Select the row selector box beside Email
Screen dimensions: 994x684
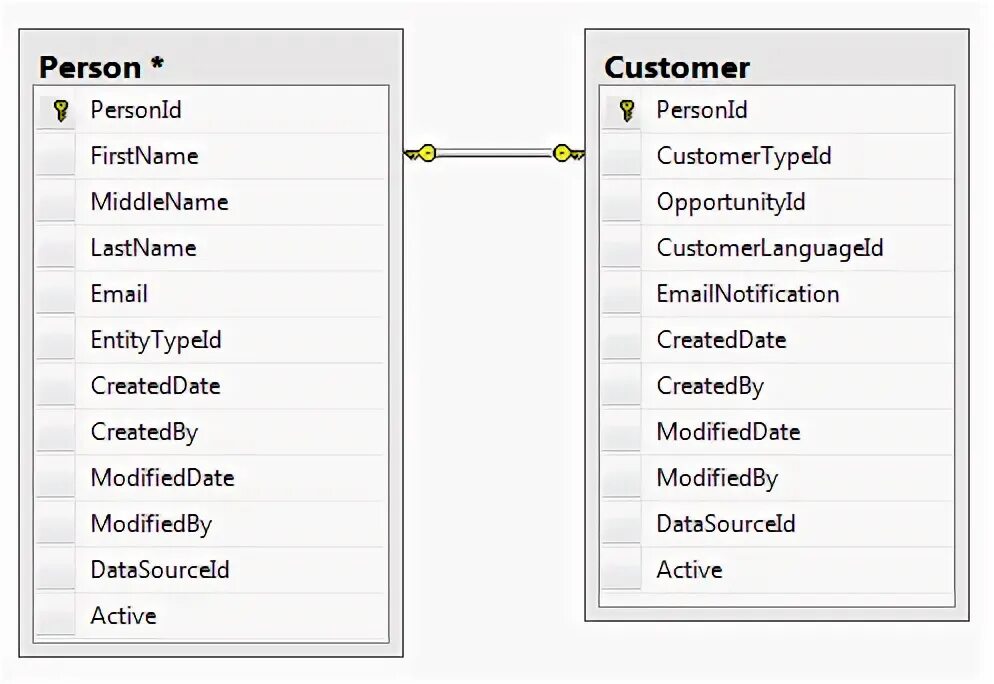point(57,294)
